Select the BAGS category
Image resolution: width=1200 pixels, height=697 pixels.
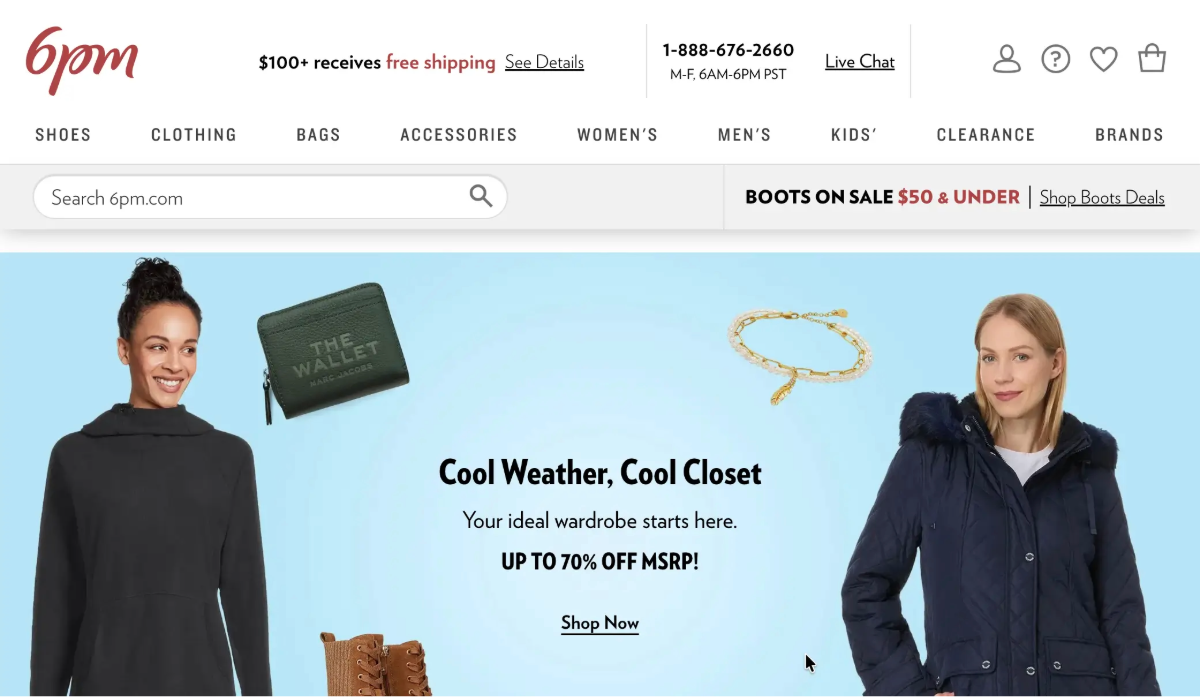pyautogui.click(x=319, y=135)
